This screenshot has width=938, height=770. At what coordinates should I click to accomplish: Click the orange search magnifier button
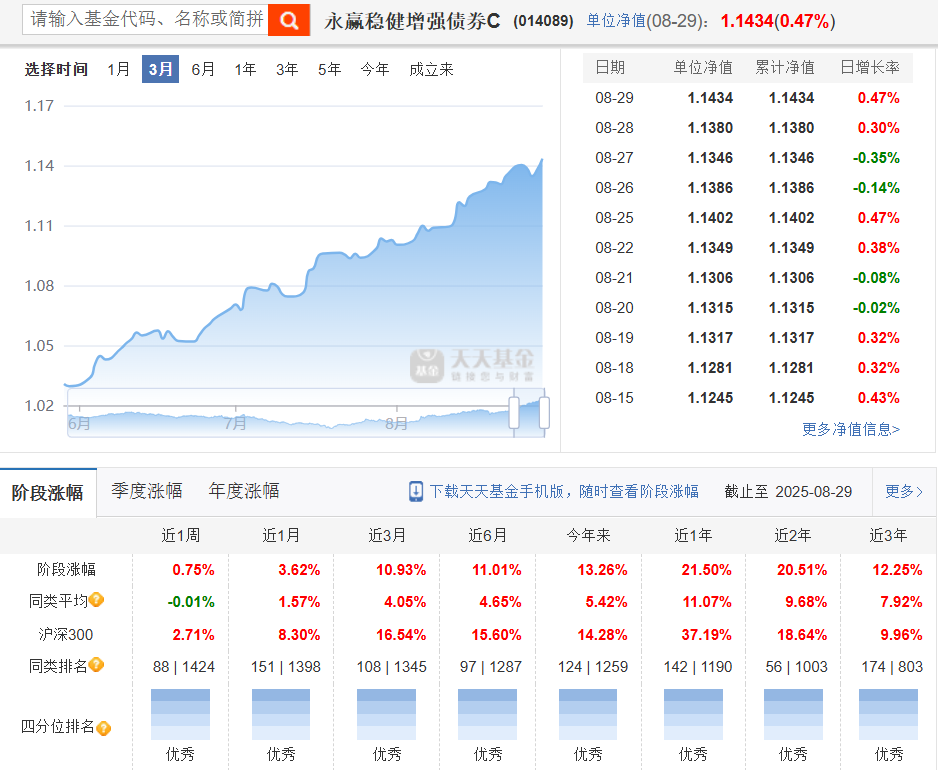[x=289, y=20]
